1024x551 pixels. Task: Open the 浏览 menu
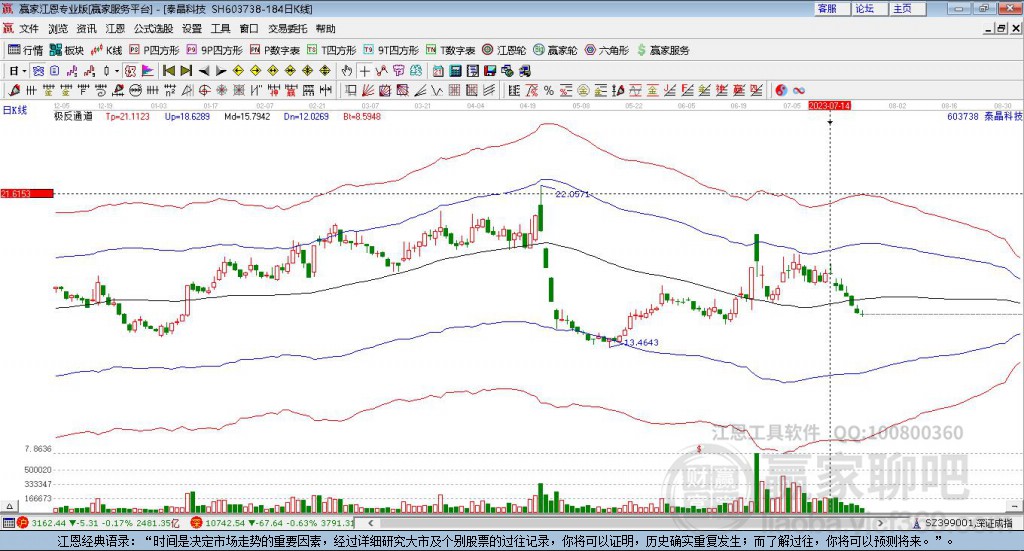(x=58, y=29)
